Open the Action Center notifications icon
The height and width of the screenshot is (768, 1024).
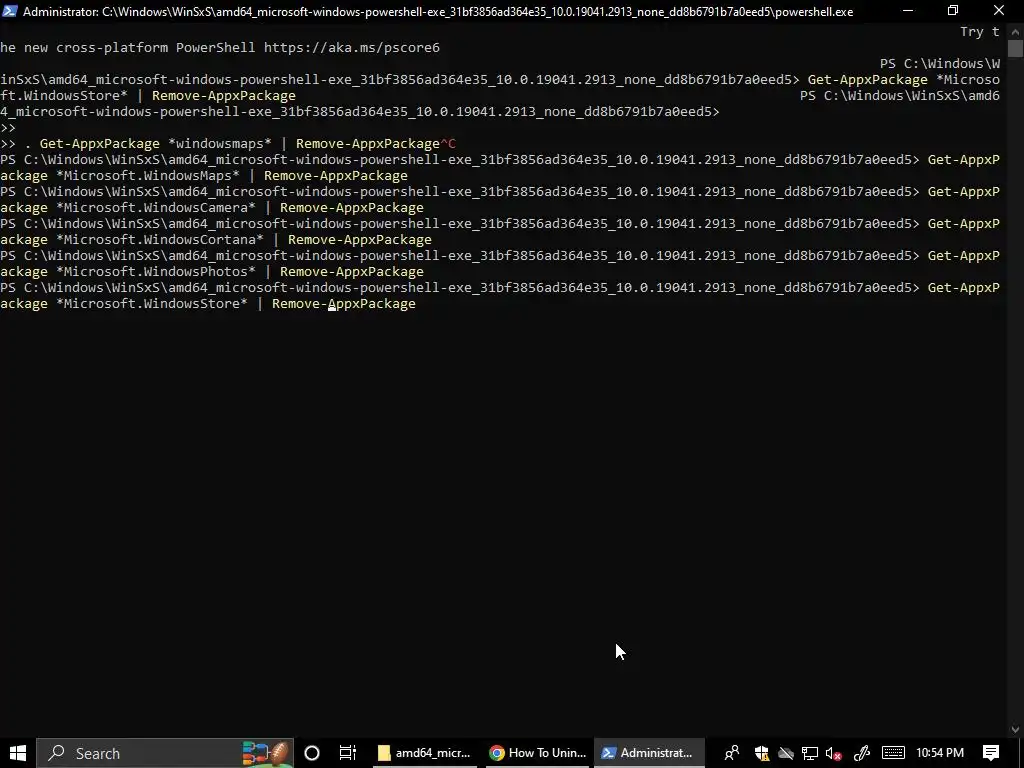pyautogui.click(x=991, y=753)
